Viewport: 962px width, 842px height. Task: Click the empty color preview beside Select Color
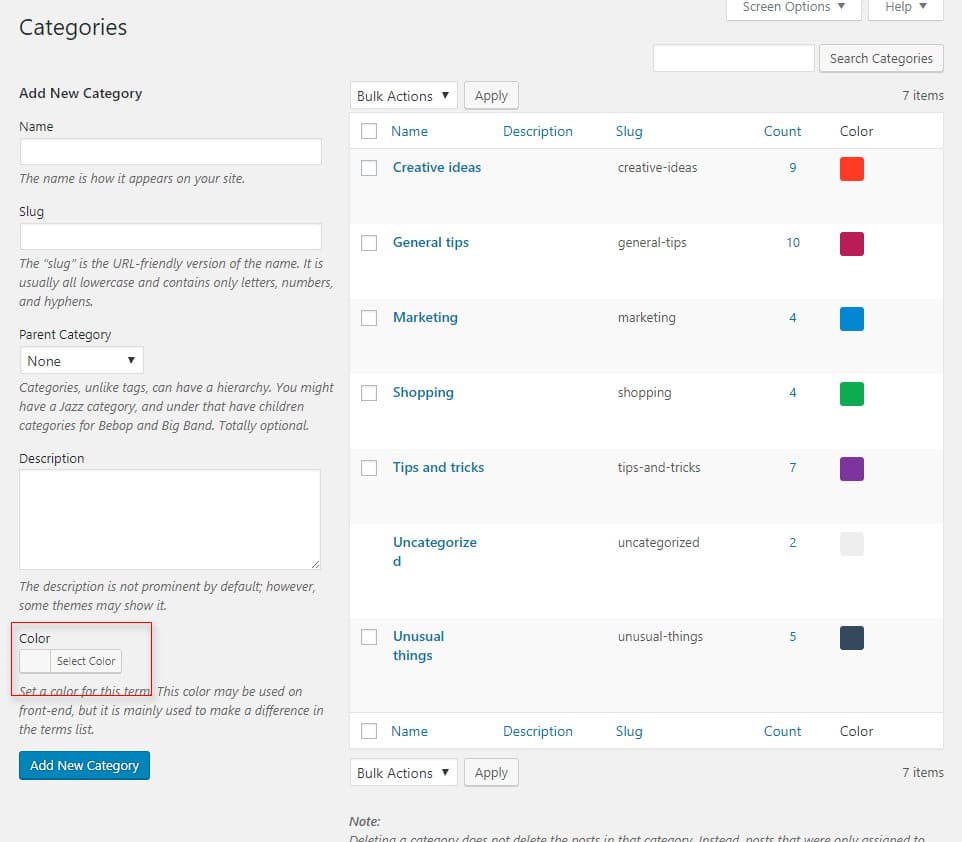35,661
